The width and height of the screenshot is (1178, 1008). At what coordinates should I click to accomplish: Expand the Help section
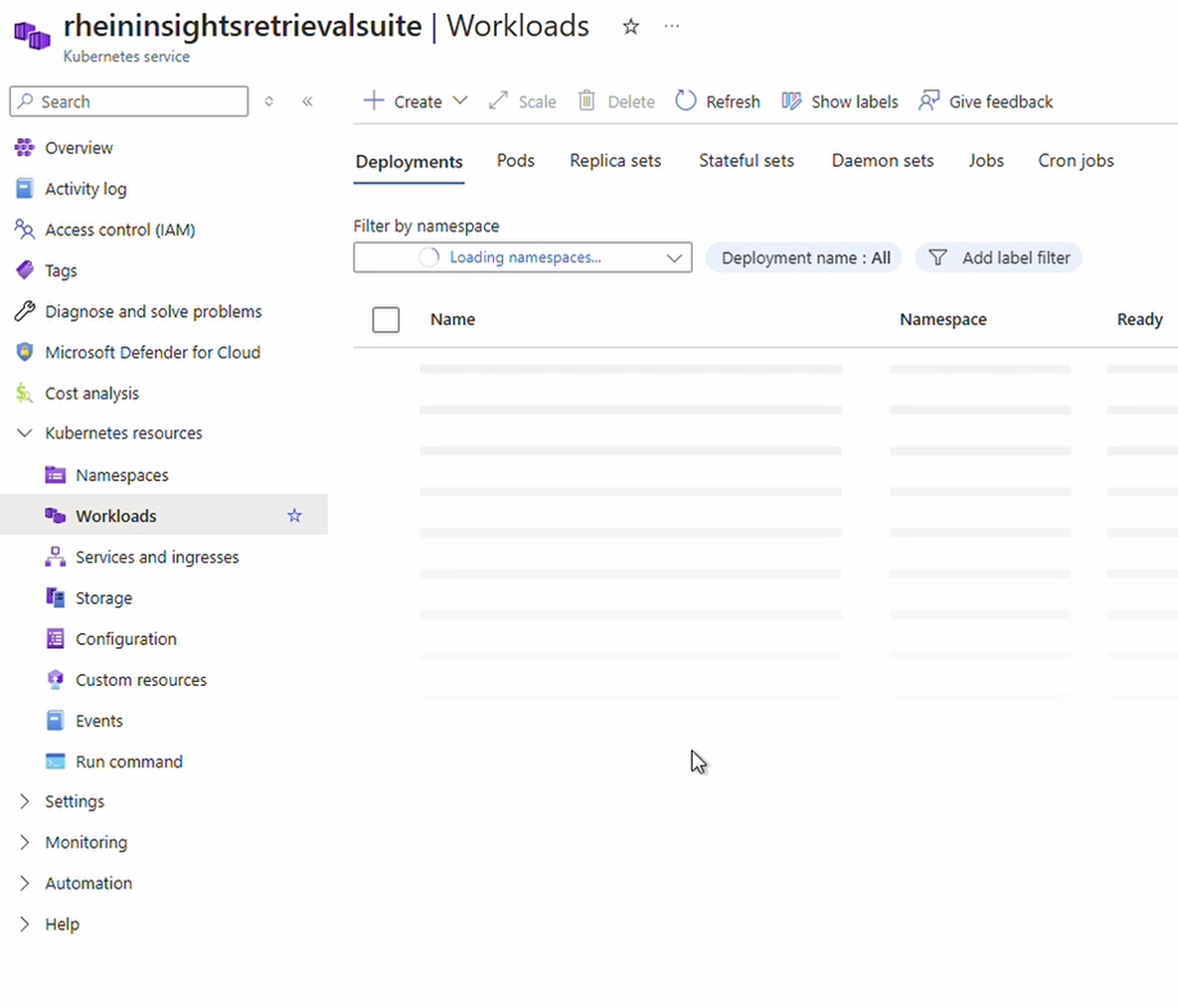[x=25, y=924]
